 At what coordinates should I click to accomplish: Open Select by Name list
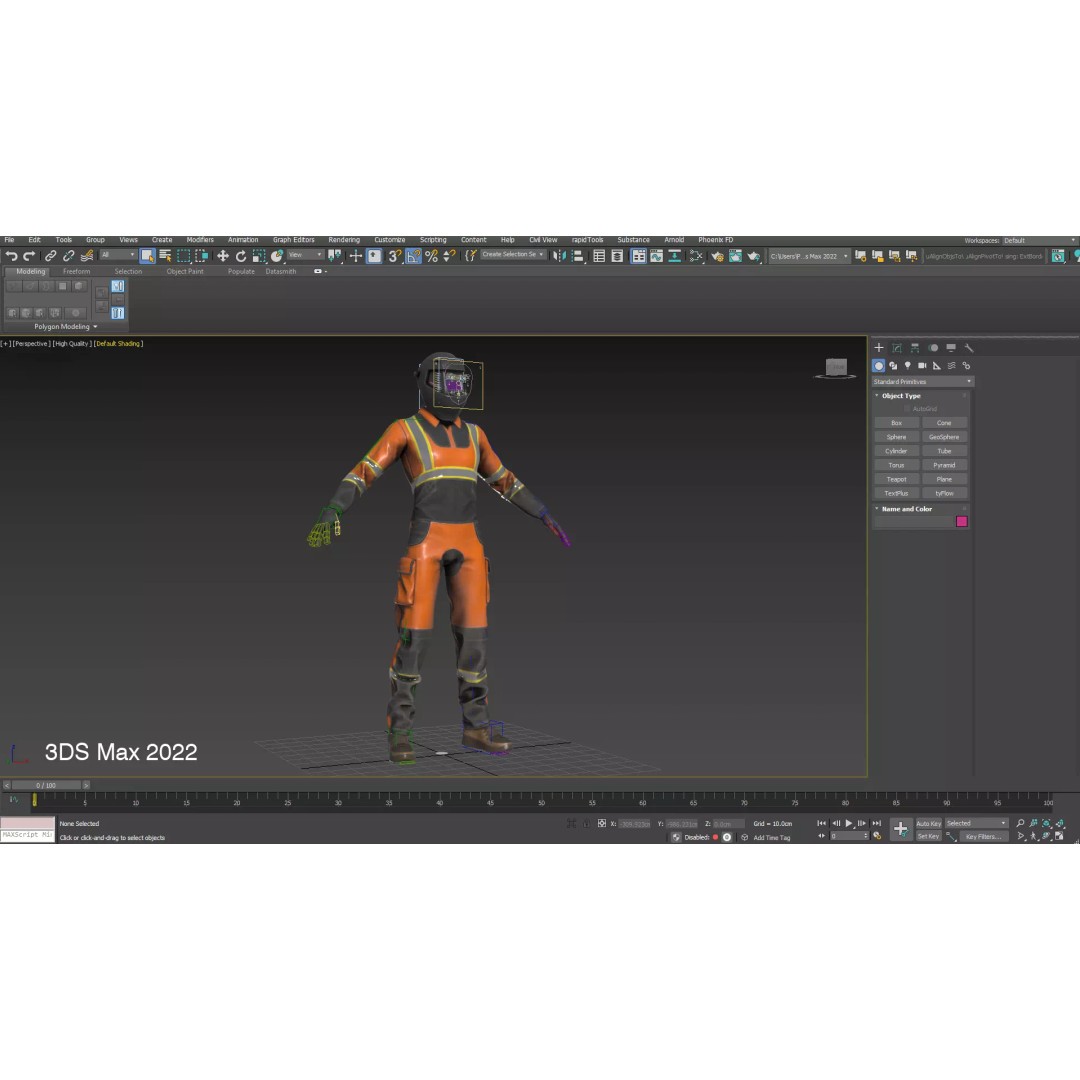click(x=165, y=256)
